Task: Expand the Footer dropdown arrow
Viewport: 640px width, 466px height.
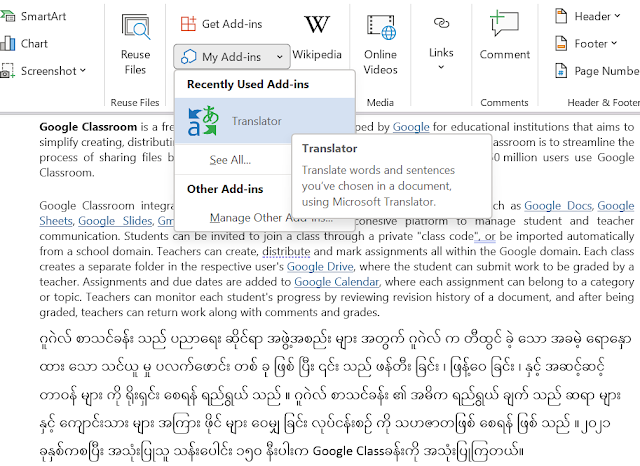Action: (x=614, y=43)
